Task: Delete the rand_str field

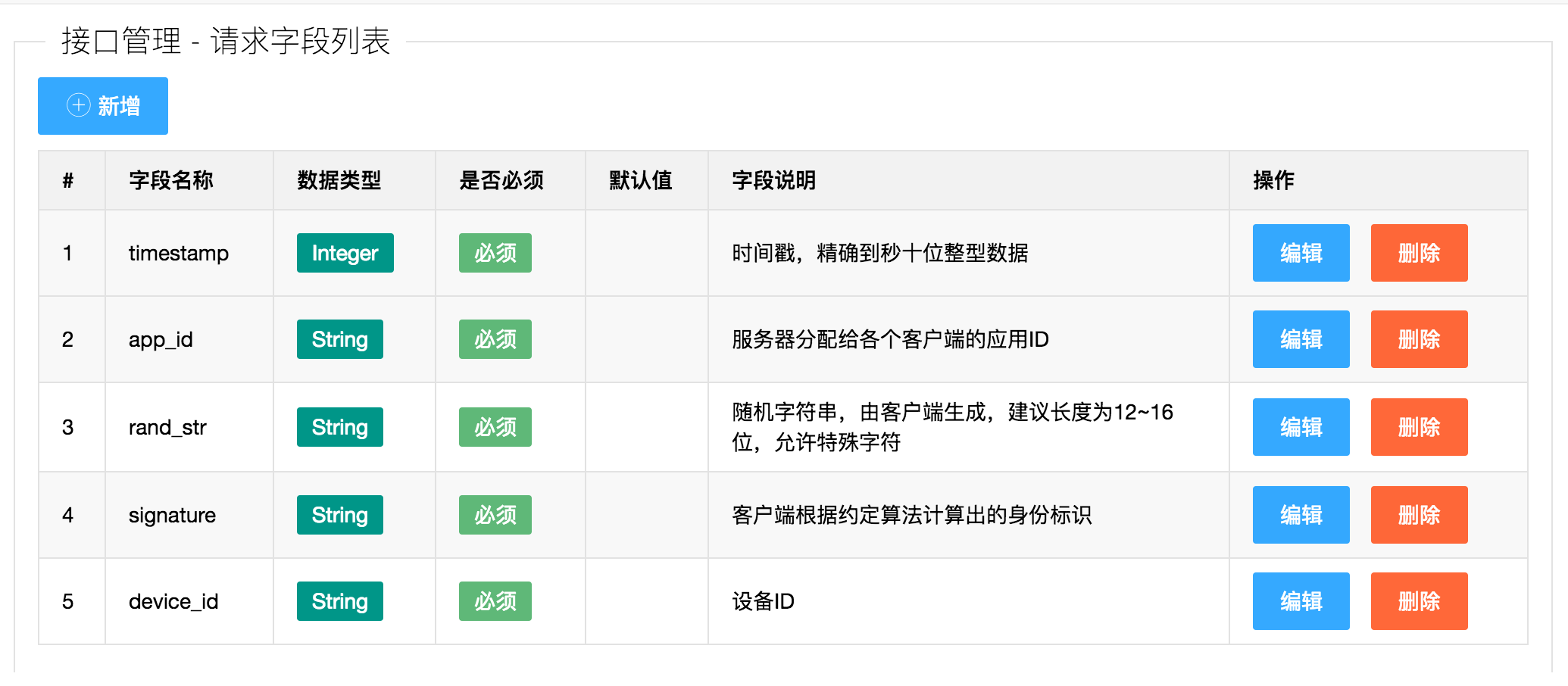Action: coord(1418,426)
